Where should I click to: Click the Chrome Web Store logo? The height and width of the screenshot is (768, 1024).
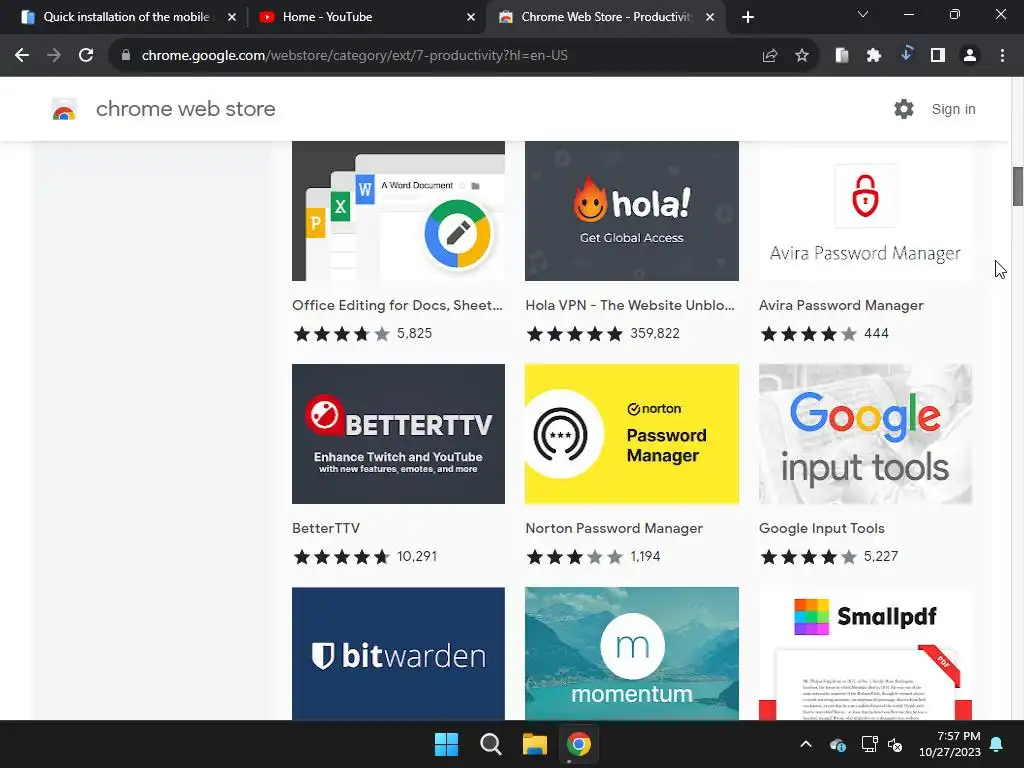point(64,109)
